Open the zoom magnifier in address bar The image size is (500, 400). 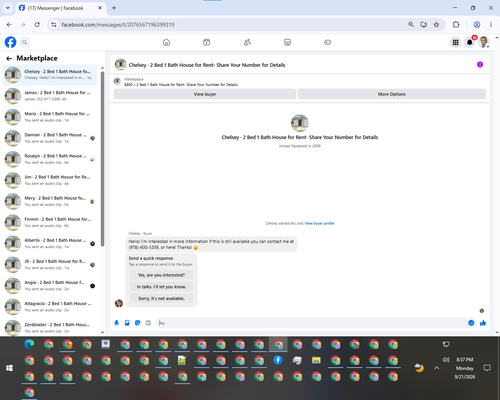[x=411, y=25]
